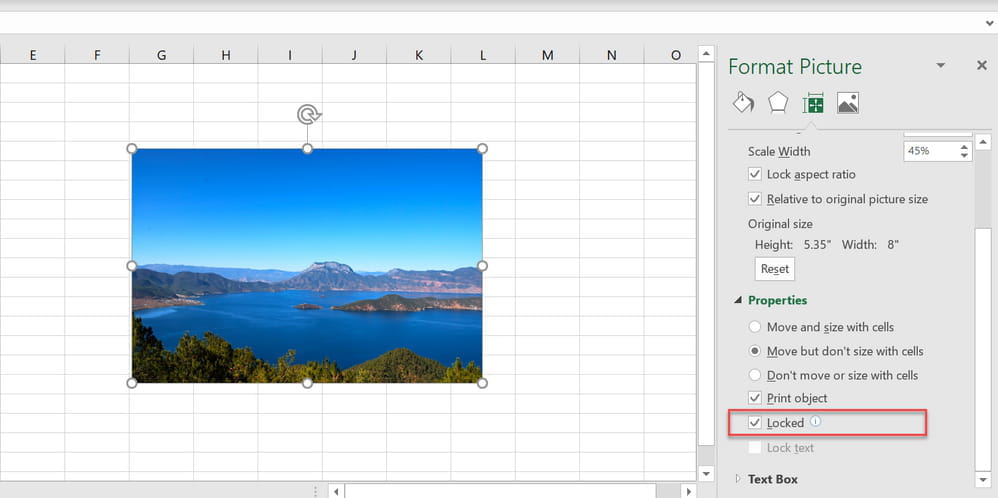Increase Scale Width with spinner up arrow

pyautogui.click(x=964, y=147)
